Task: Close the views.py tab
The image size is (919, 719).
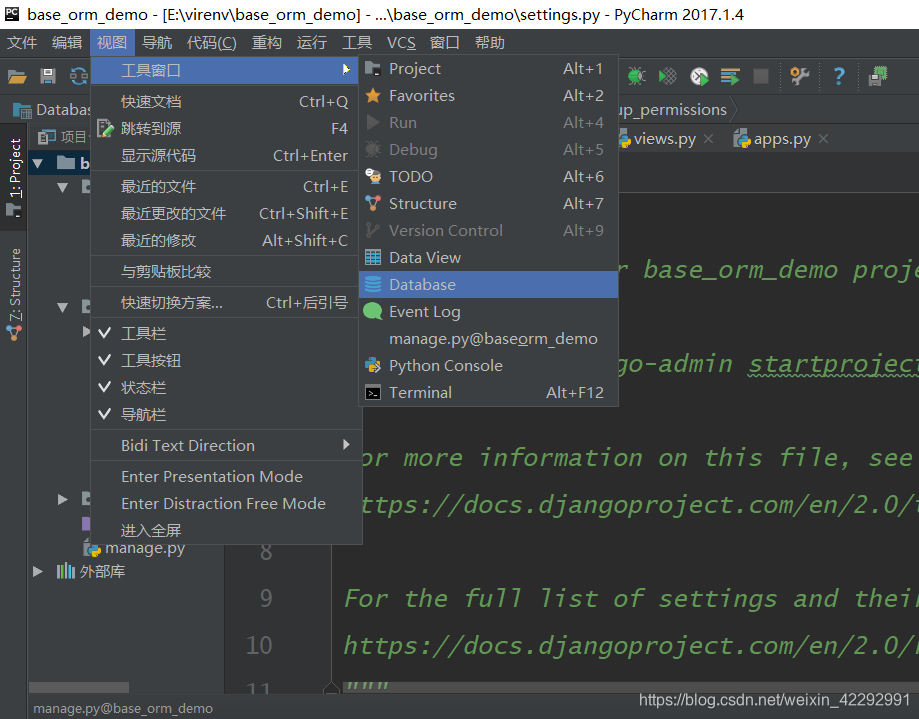Action: (x=709, y=139)
